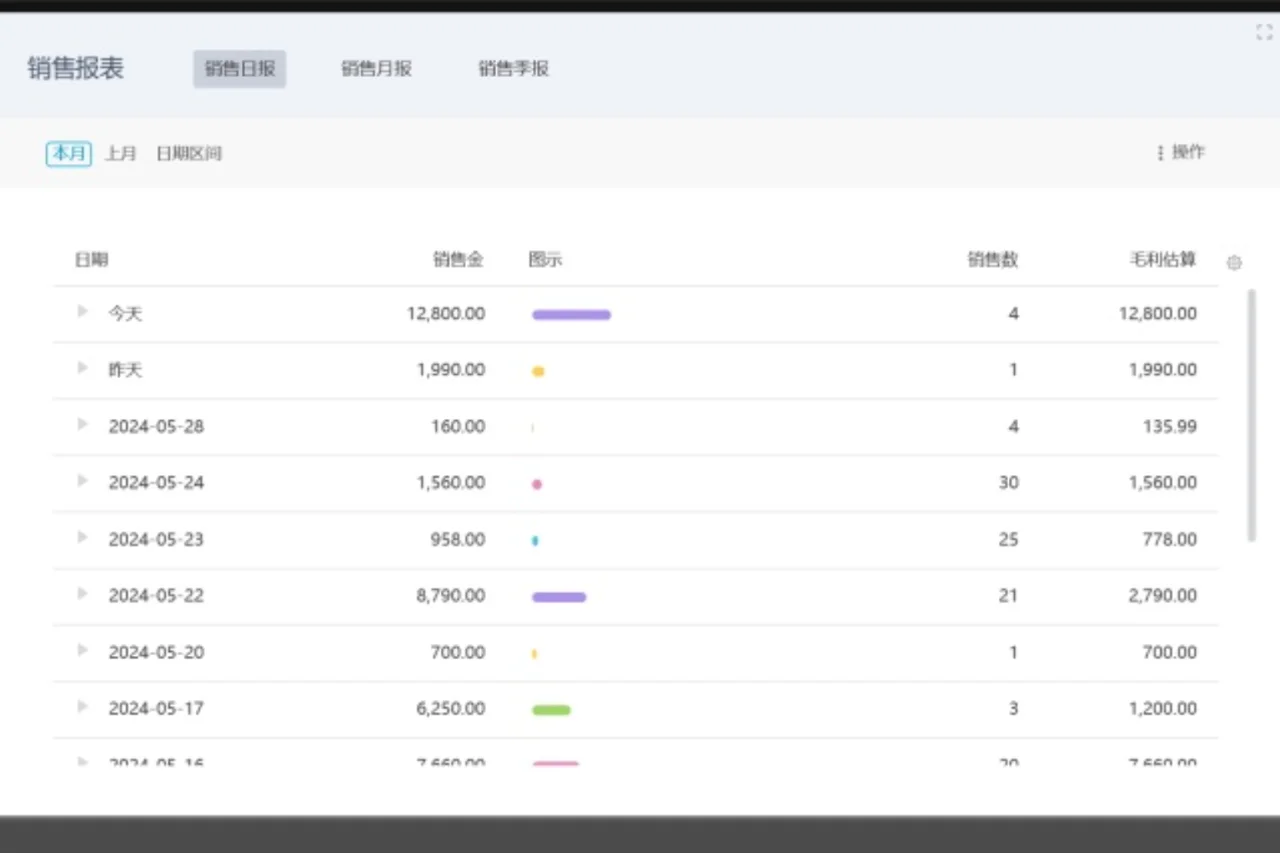Click the green bar for 2024-05-17

coord(551,710)
